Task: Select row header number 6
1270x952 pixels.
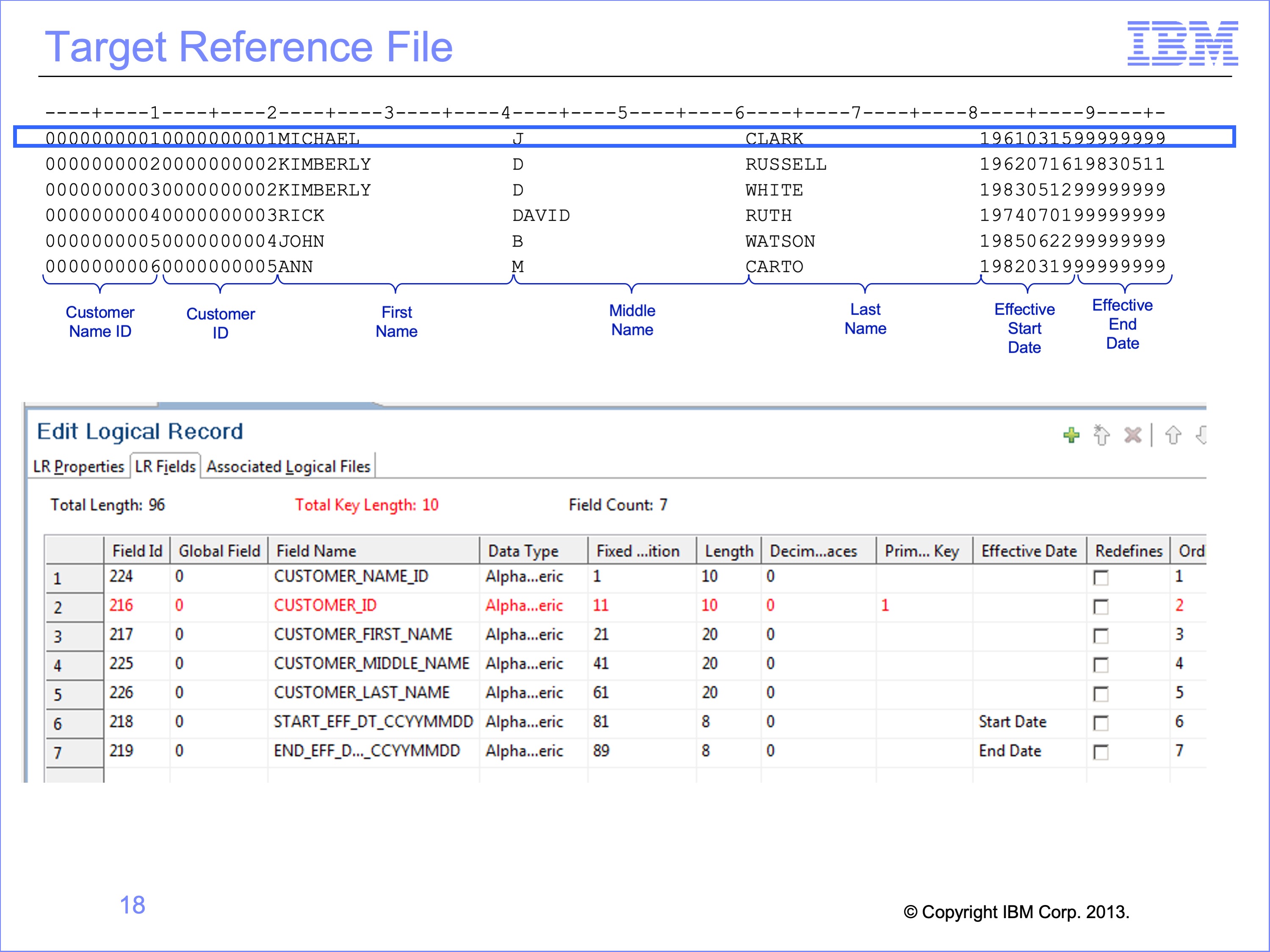Action: [75, 724]
